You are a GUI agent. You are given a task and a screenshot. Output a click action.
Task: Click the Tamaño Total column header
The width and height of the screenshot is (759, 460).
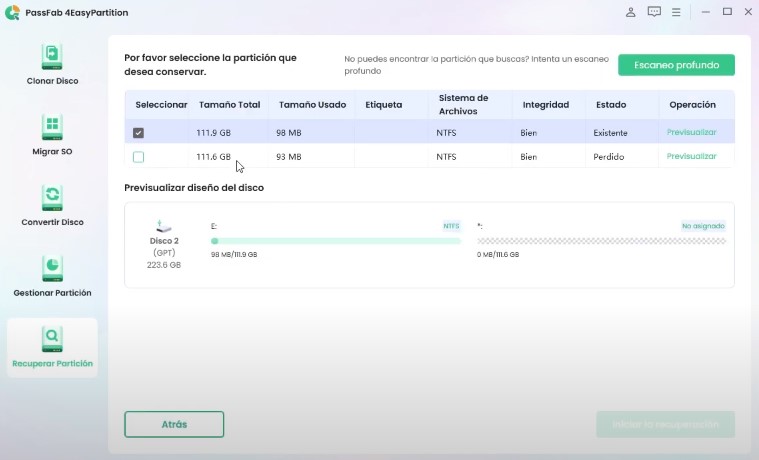229,104
